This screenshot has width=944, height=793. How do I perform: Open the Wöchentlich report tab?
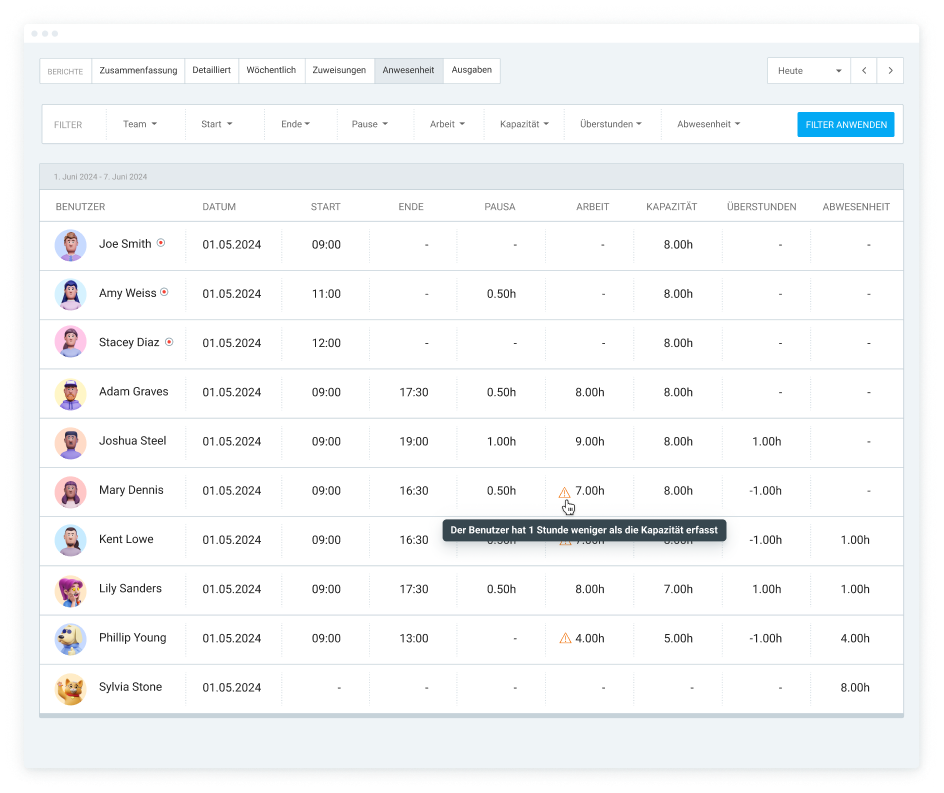(x=271, y=71)
